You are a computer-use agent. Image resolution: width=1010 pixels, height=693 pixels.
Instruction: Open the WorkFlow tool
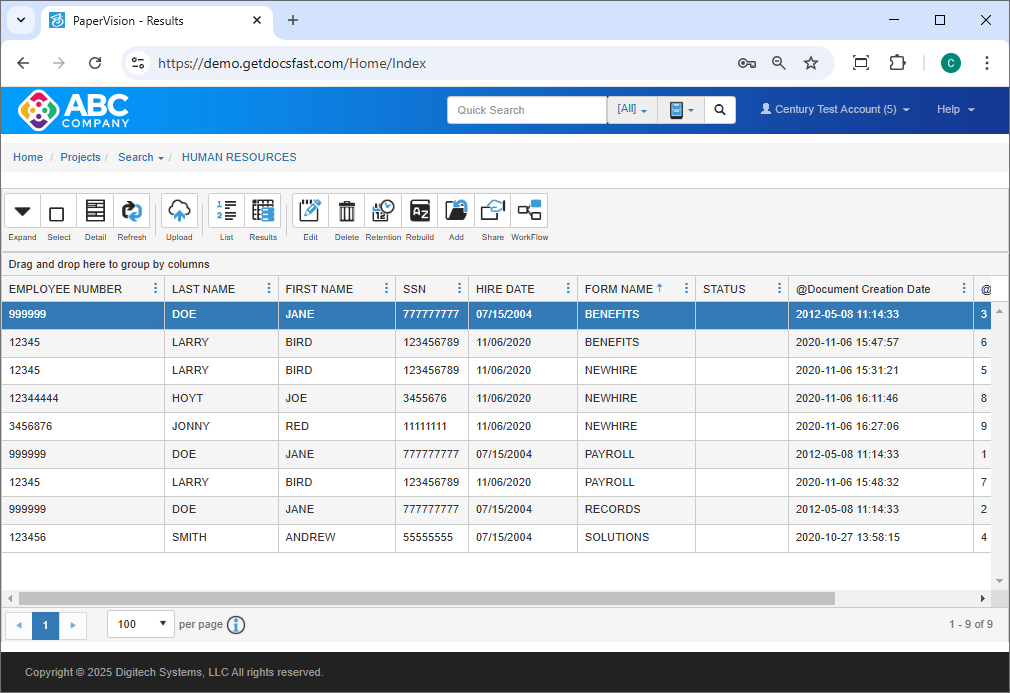tap(529, 212)
